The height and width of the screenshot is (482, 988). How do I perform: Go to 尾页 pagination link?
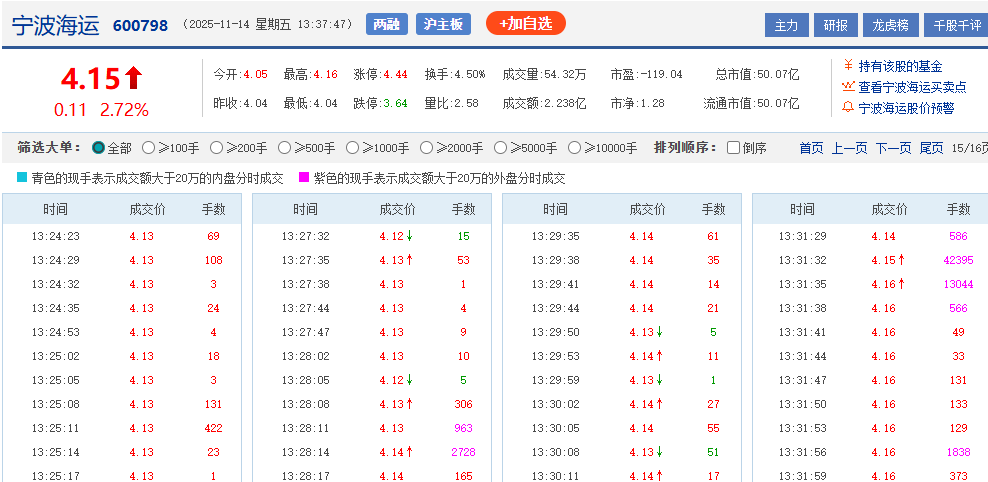(x=931, y=148)
